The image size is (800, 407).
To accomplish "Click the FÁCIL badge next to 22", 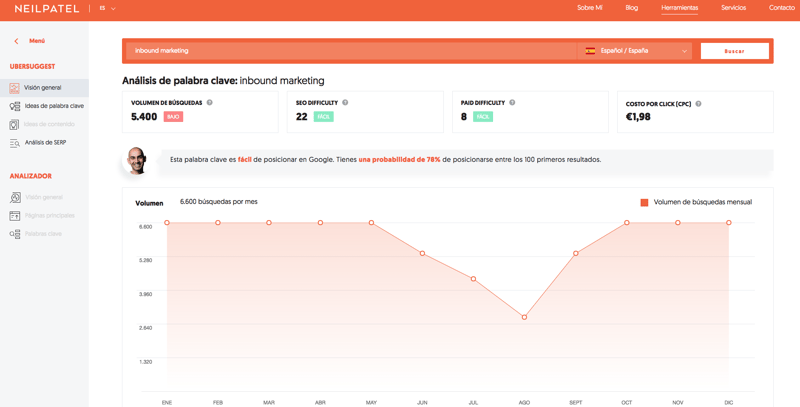I will 324,117.
